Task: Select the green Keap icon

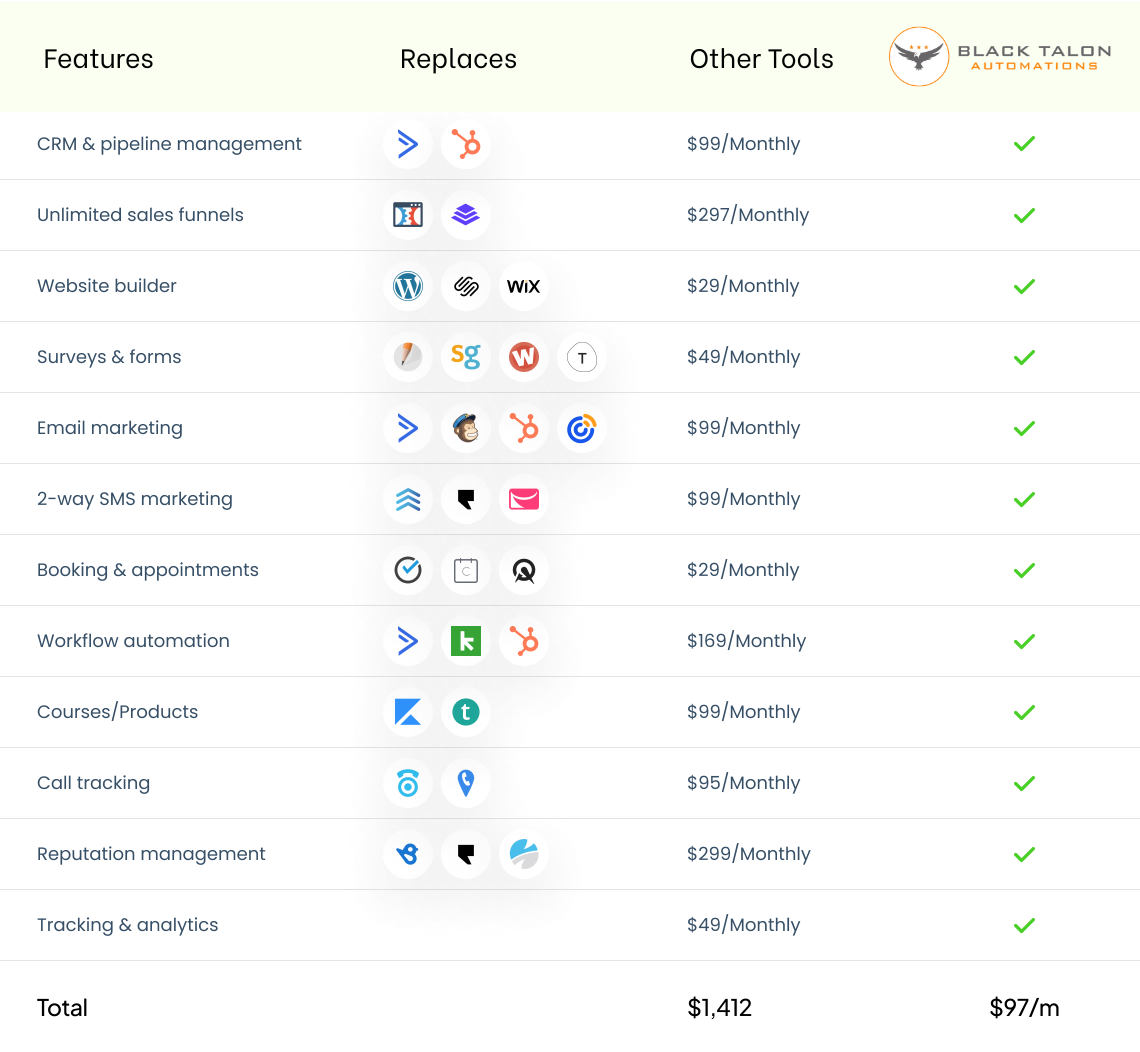Action: click(x=465, y=641)
